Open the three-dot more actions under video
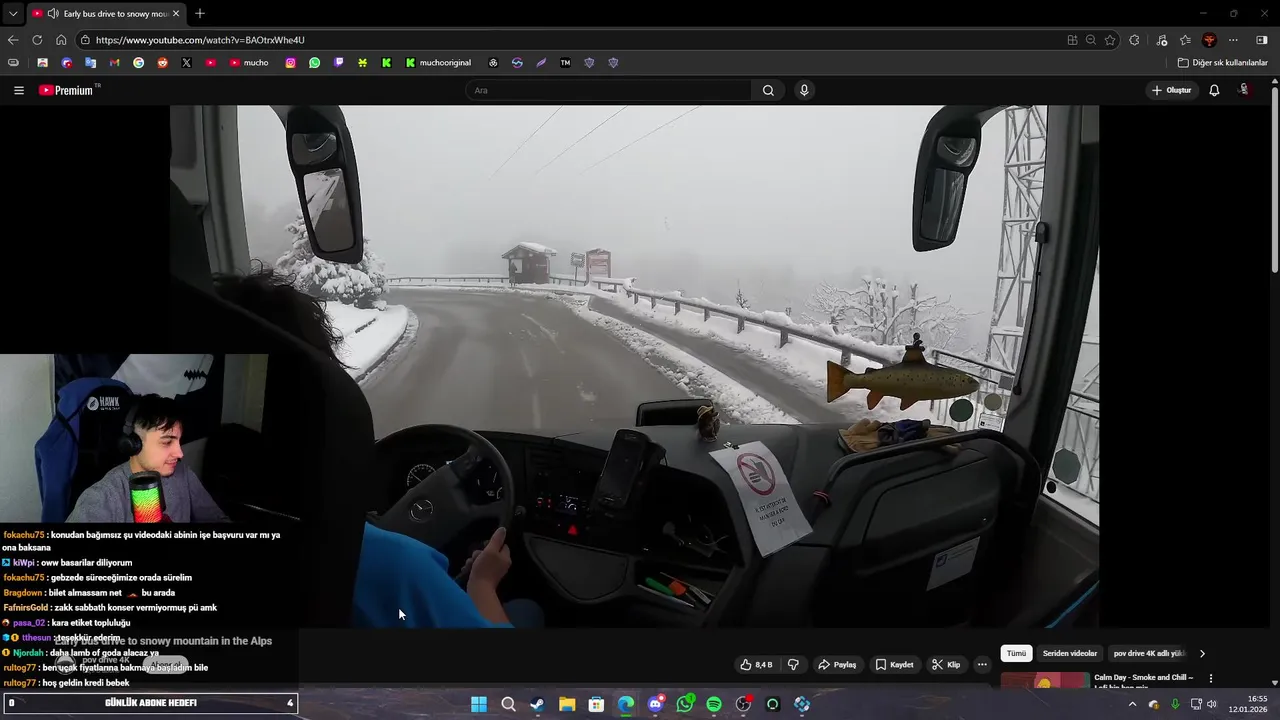Viewport: 1280px width, 720px height. [982, 665]
